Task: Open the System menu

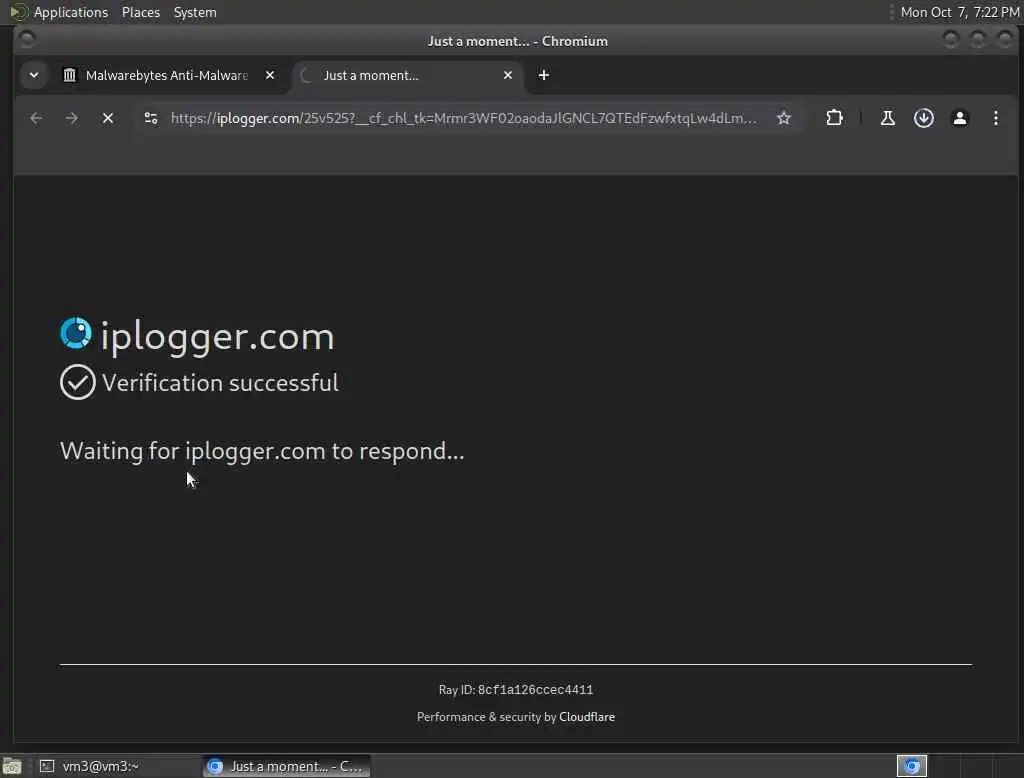Action: tap(195, 12)
